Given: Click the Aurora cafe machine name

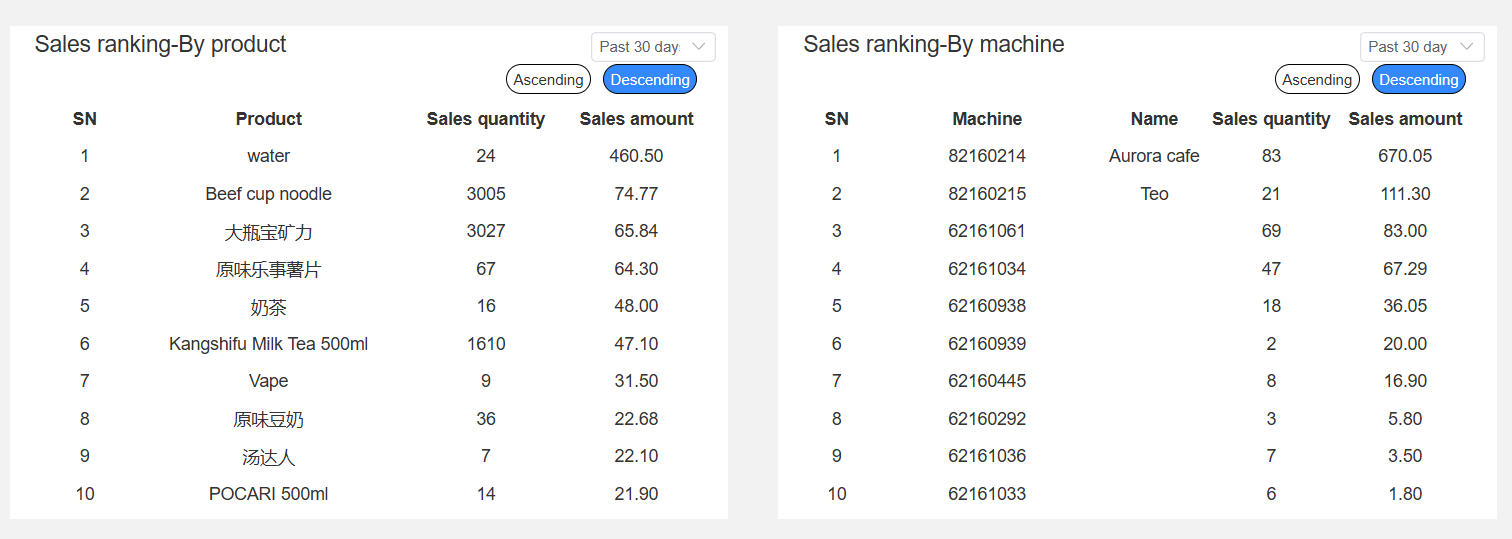Looking at the screenshot, I should 1154,156.
